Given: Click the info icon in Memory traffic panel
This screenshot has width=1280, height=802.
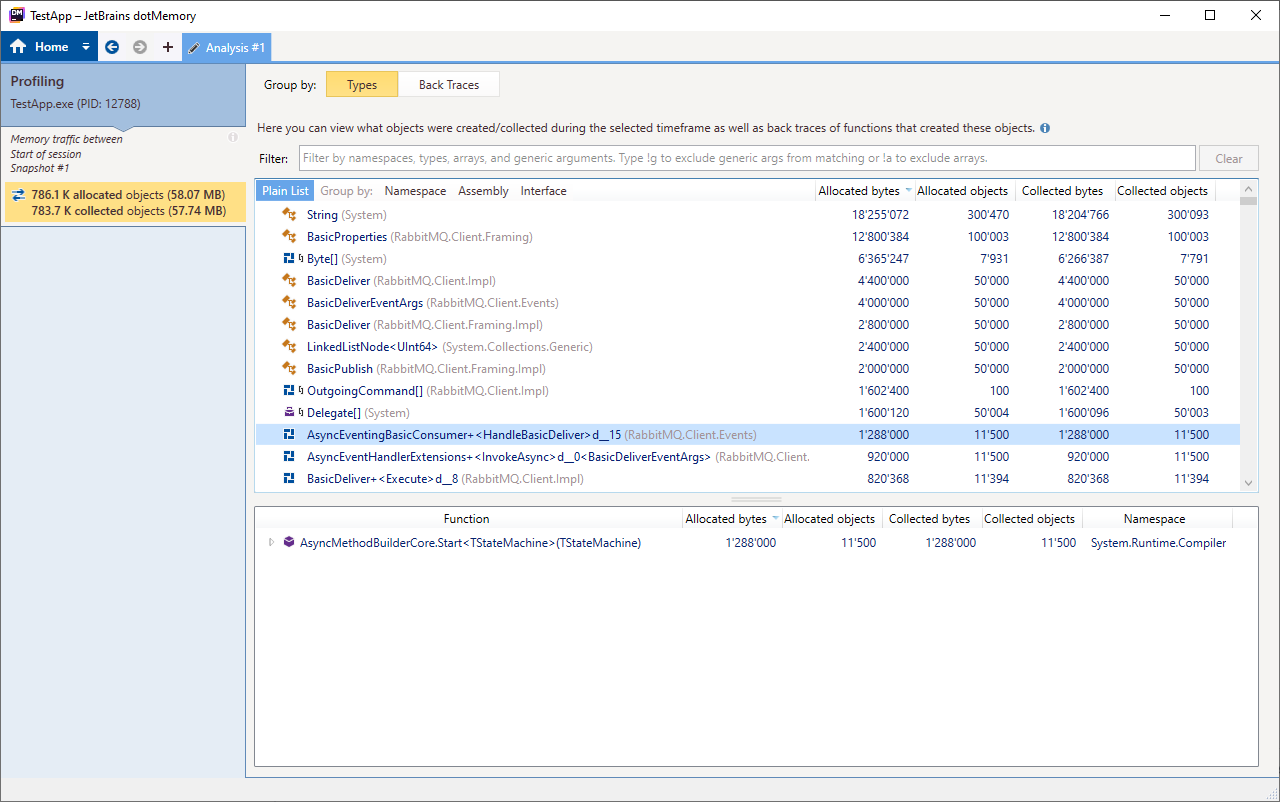Looking at the screenshot, I should tap(233, 137).
